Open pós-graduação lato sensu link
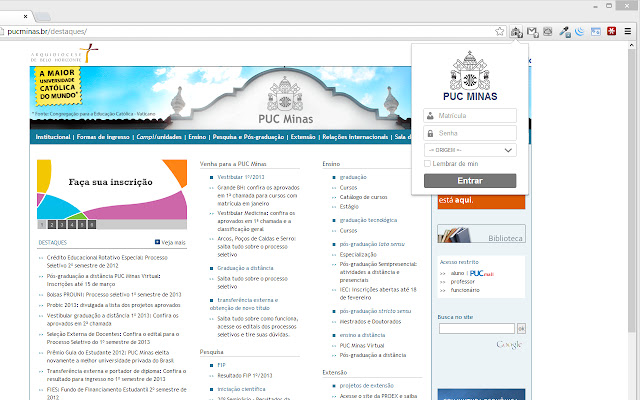This screenshot has height=400, width=640. click(x=372, y=244)
